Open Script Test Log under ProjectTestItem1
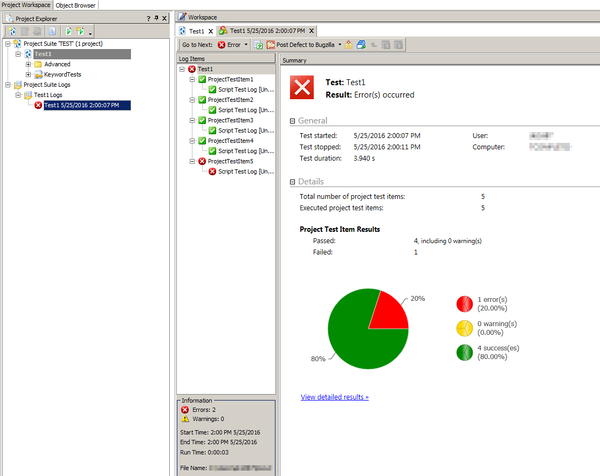Image resolution: width=600 pixels, height=476 pixels. [246, 90]
